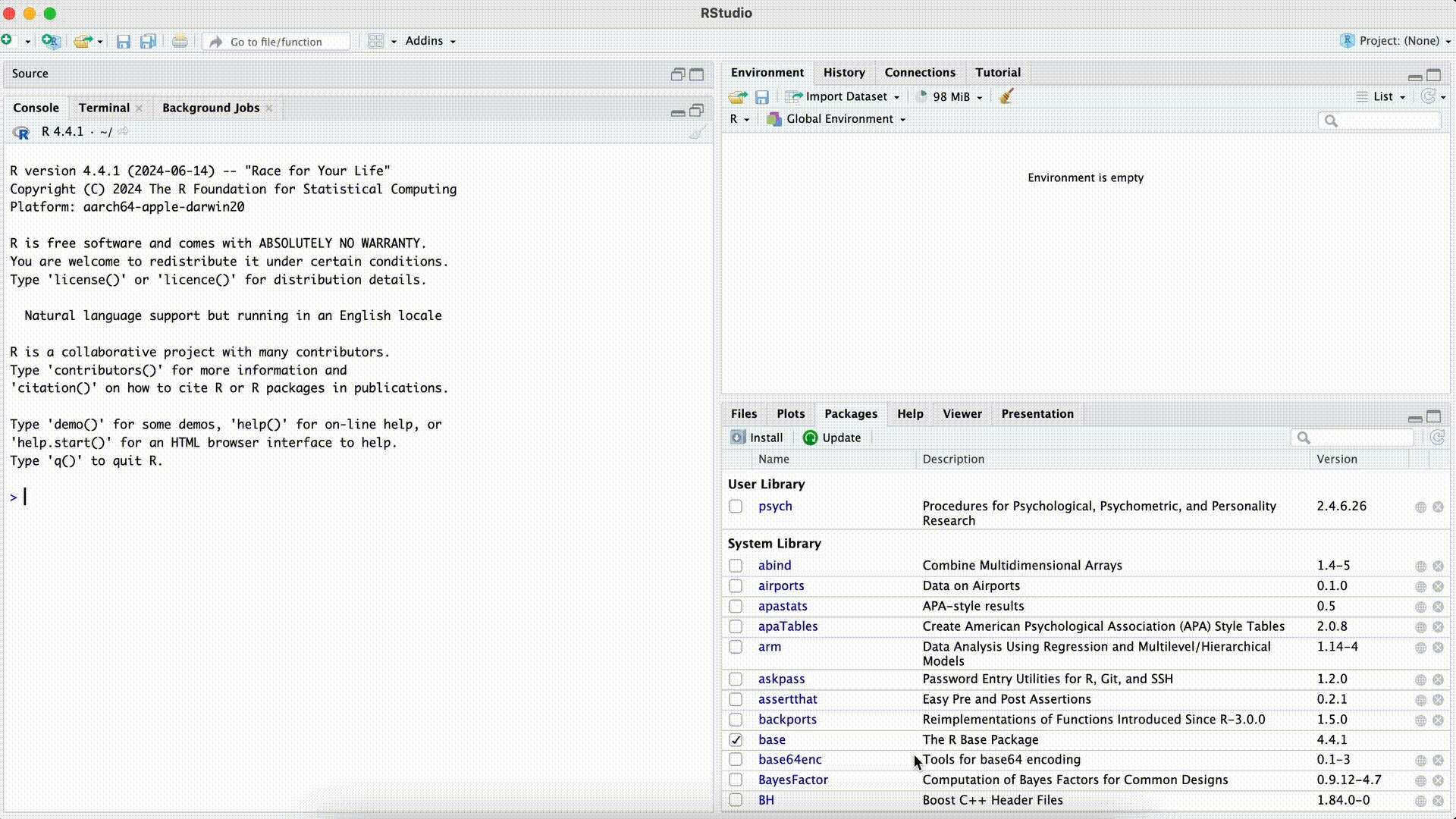
Task: Click the save document icon
Action: [124, 42]
